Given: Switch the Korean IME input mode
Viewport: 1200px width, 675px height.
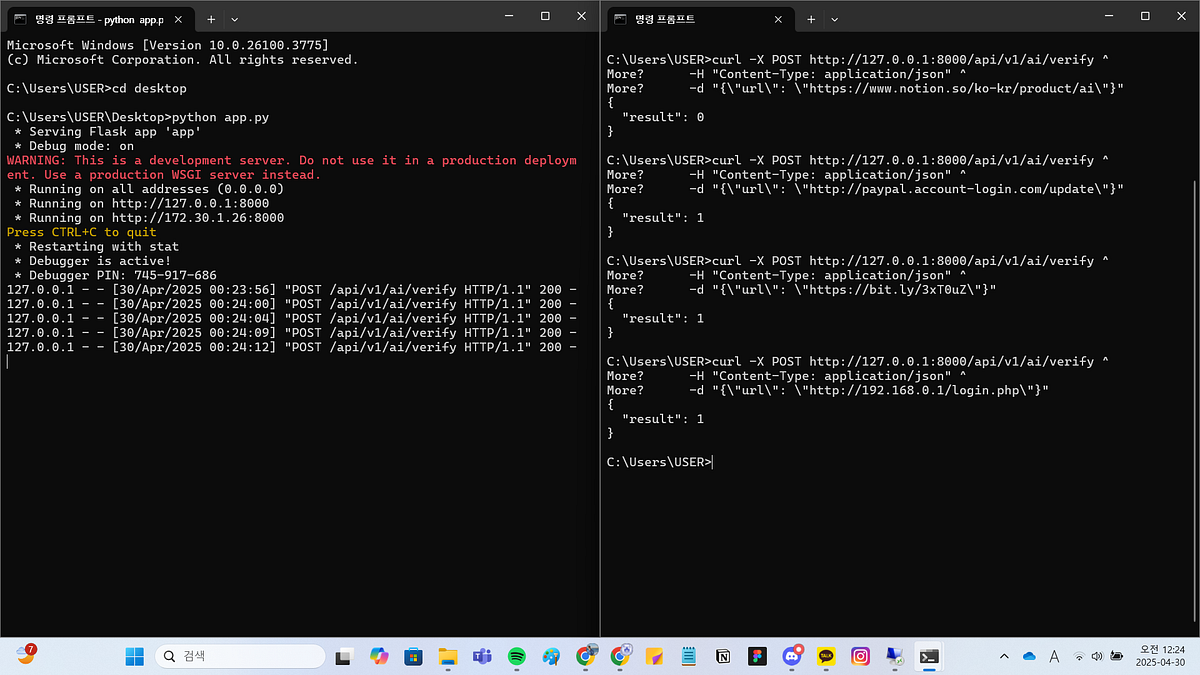Looking at the screenshot, I should [x=1055, y=657].
